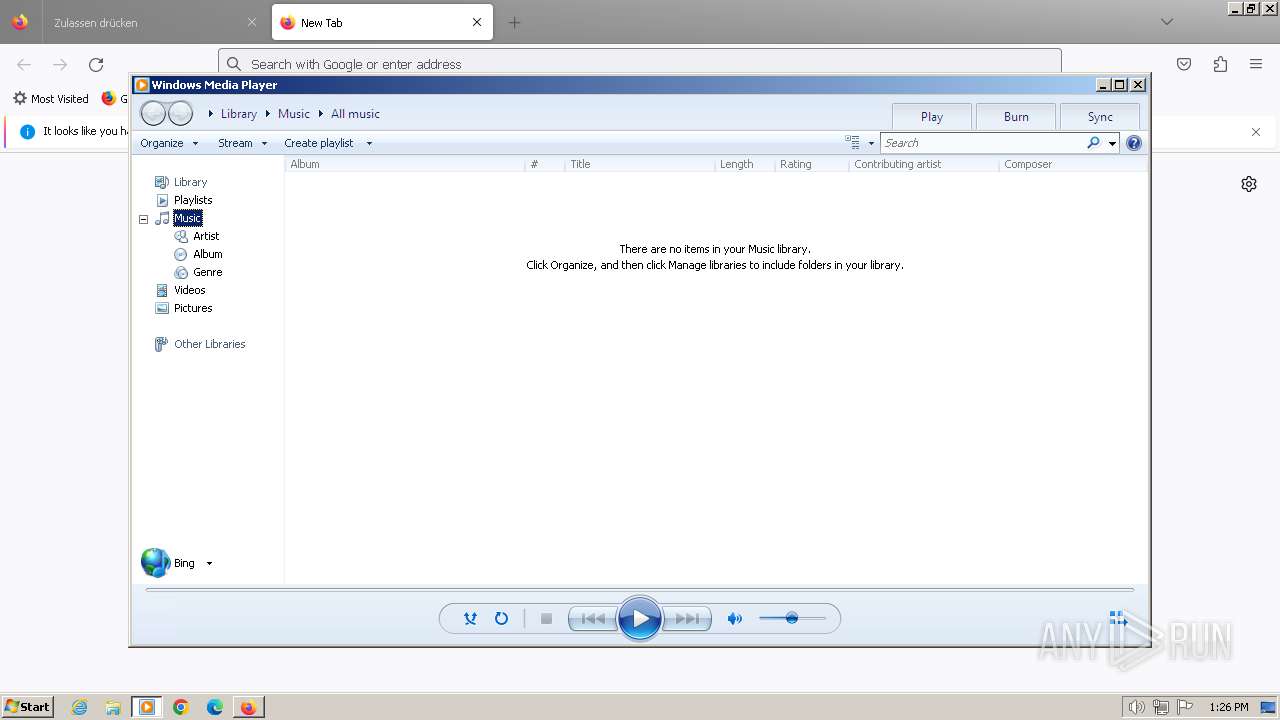Select Library in the navigation tree

click(x=190, y=182)
